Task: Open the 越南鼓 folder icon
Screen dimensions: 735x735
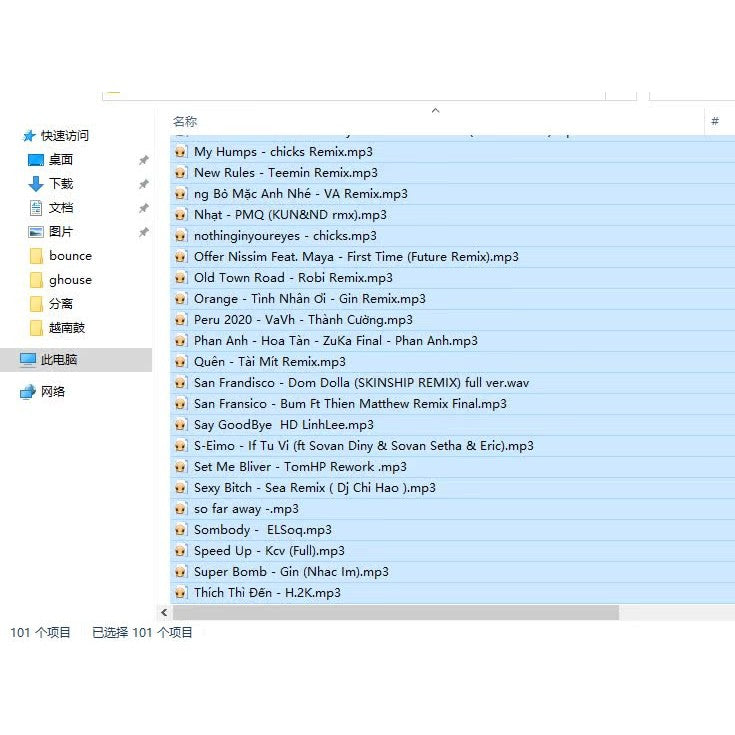Action: click(x=36, y=328)
